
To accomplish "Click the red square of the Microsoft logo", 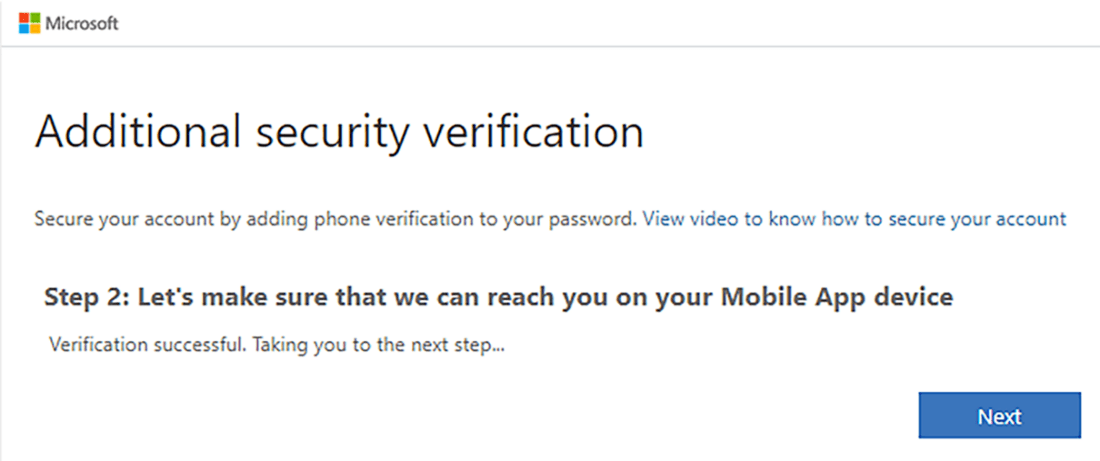I will [x=24, y=18].
